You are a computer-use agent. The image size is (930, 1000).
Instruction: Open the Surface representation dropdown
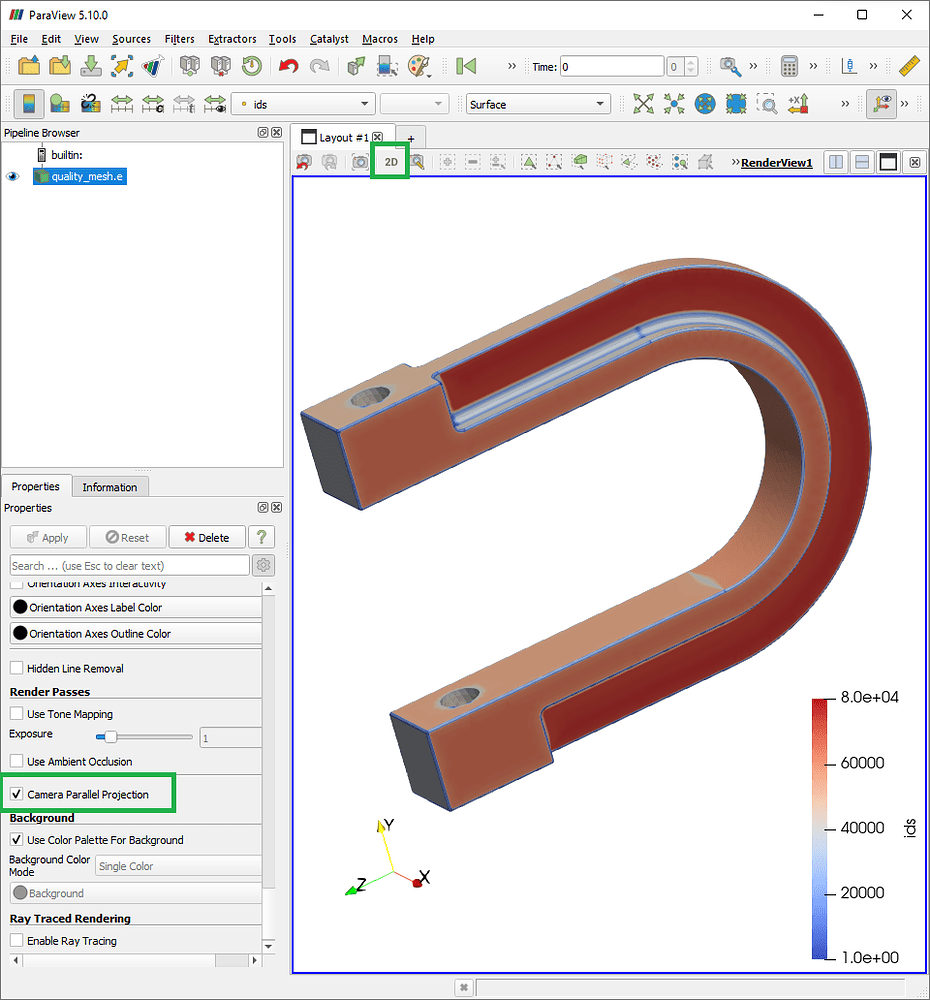click(x=538, y=104)
